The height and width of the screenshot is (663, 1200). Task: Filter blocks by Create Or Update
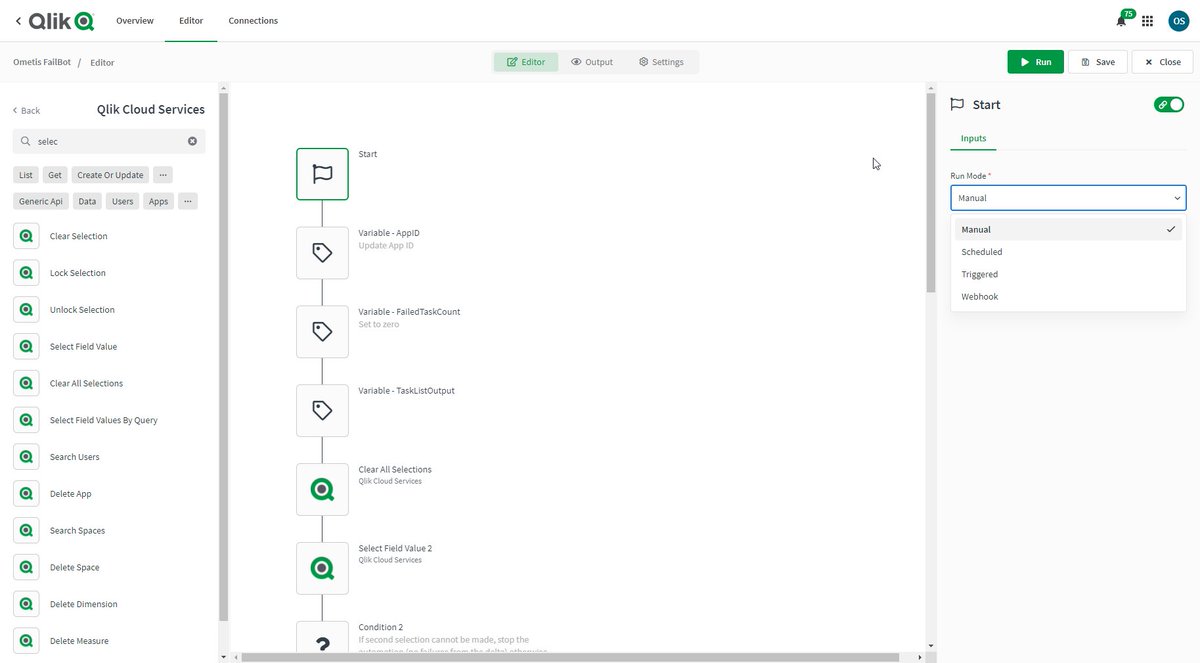click(x=111, y=175)
